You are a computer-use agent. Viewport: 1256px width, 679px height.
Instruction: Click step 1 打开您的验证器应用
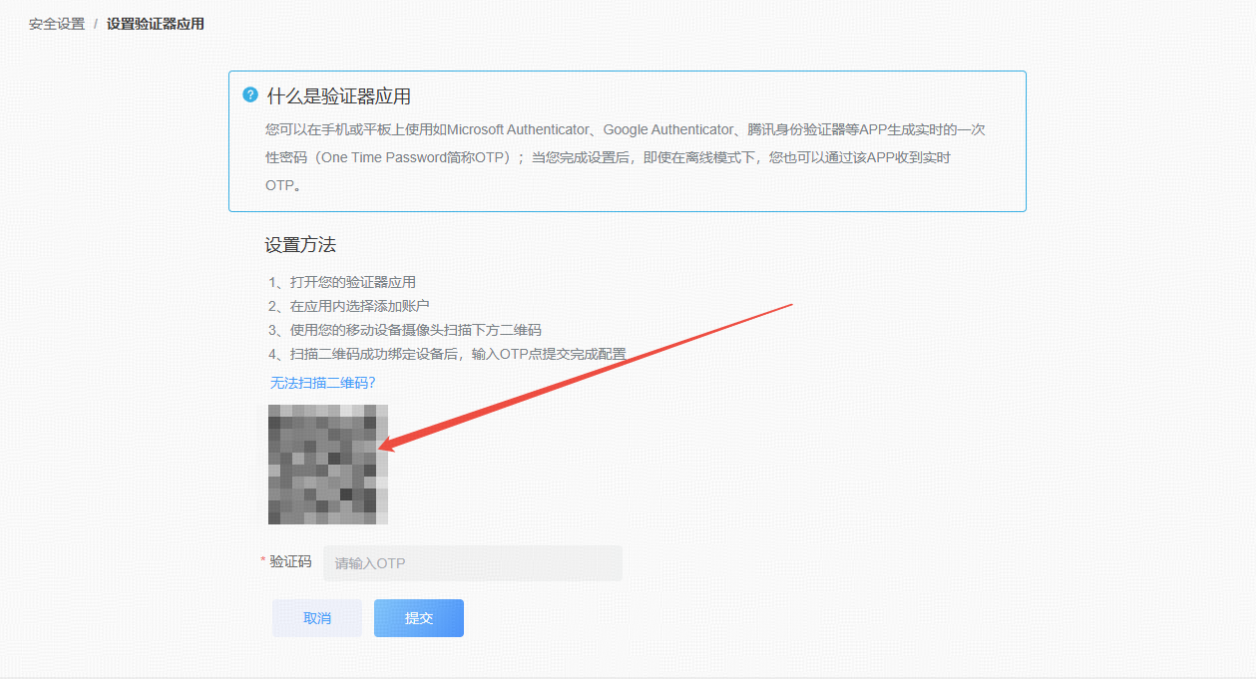342,282
